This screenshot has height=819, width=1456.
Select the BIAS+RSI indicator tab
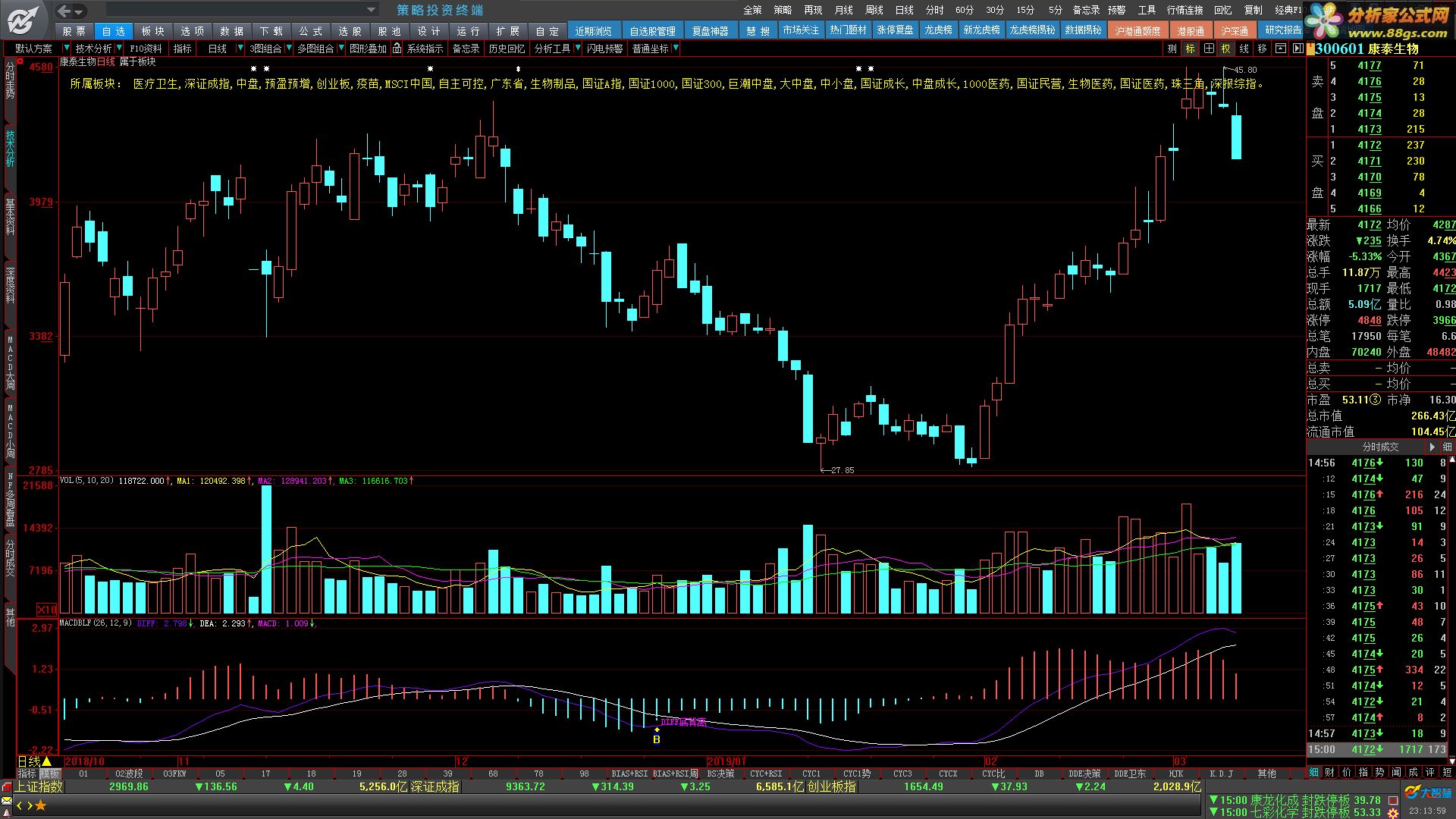pyautogui.click(x=629, y=773)
